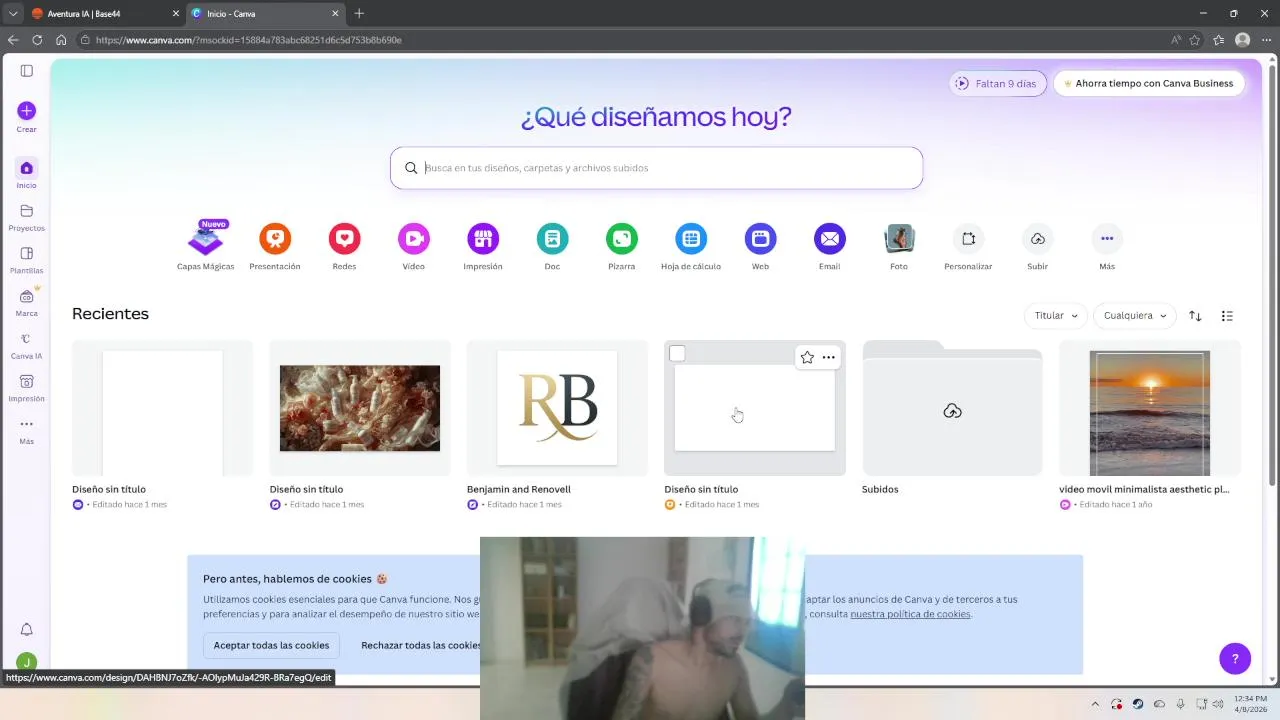This screenshot has height=720, width=1280.
Task: Choose Personalizar custom size icon
Action: [x=968, y=239]
